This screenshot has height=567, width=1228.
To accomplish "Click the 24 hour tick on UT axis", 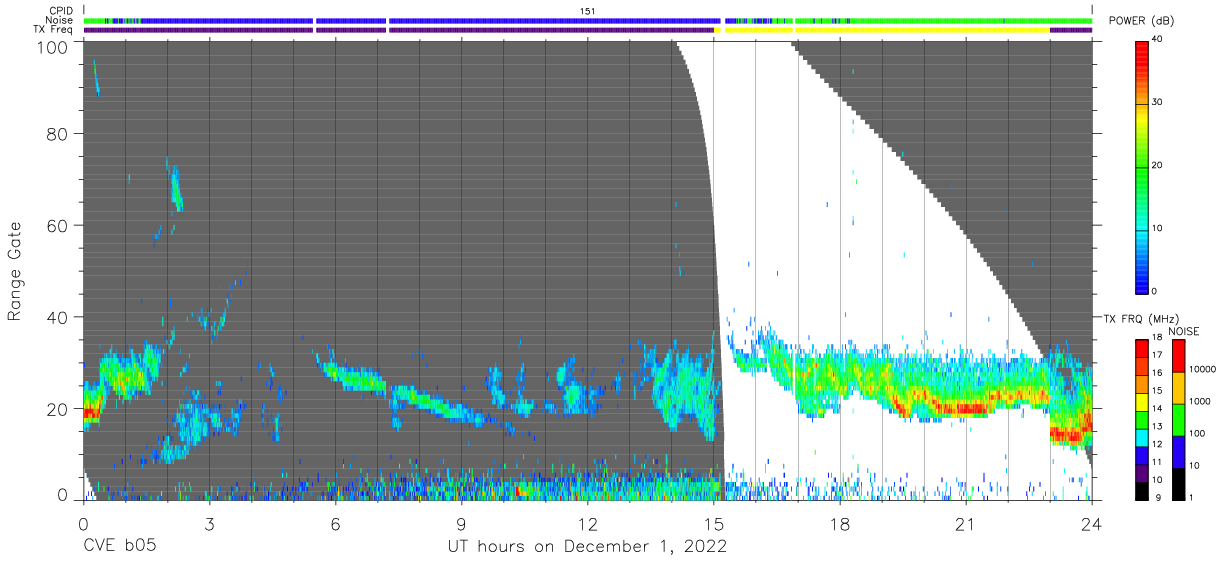I will (x=1092, y=523).
